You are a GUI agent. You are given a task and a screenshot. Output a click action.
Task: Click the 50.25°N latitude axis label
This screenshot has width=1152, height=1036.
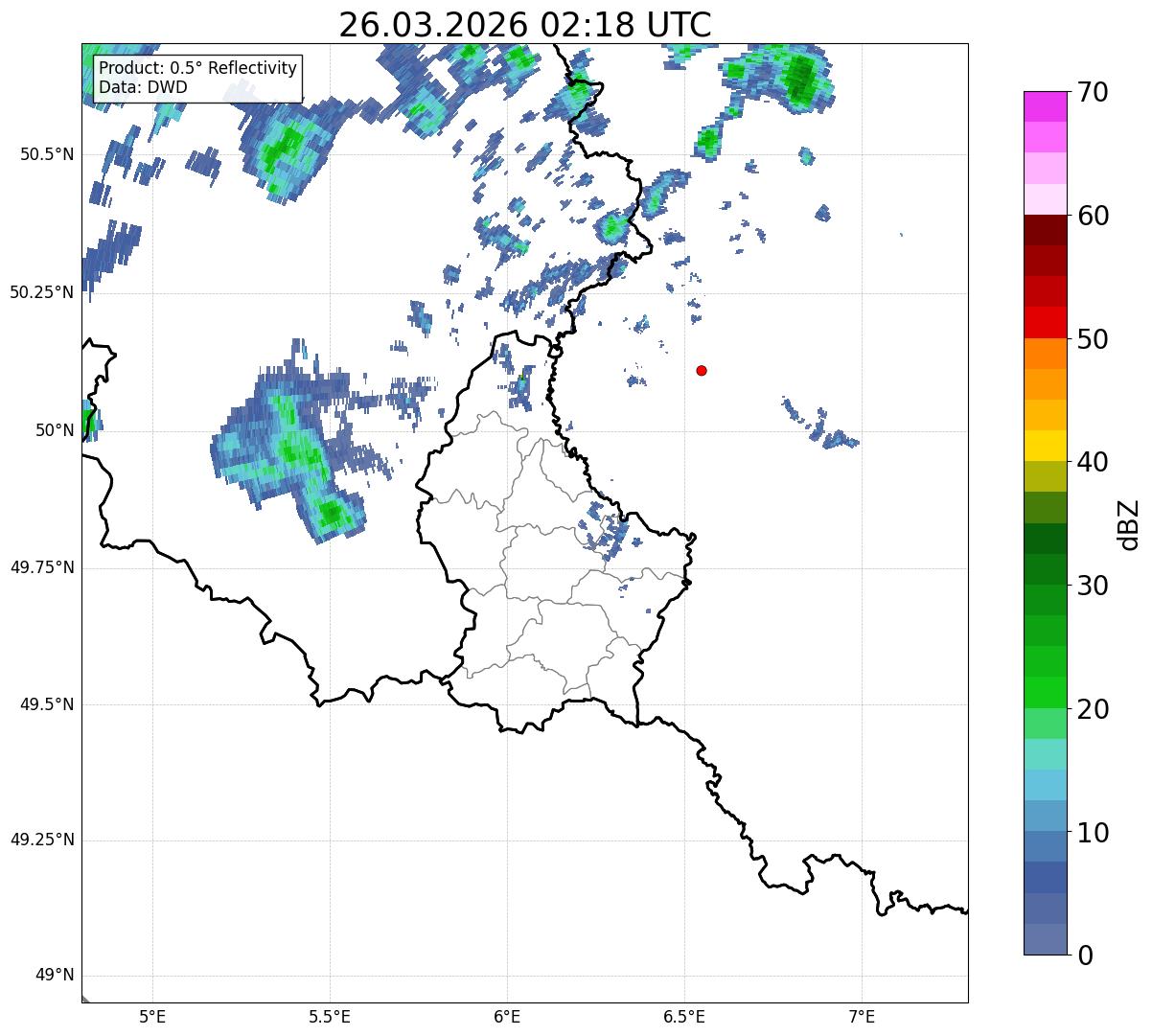click(x=41, y=292)
